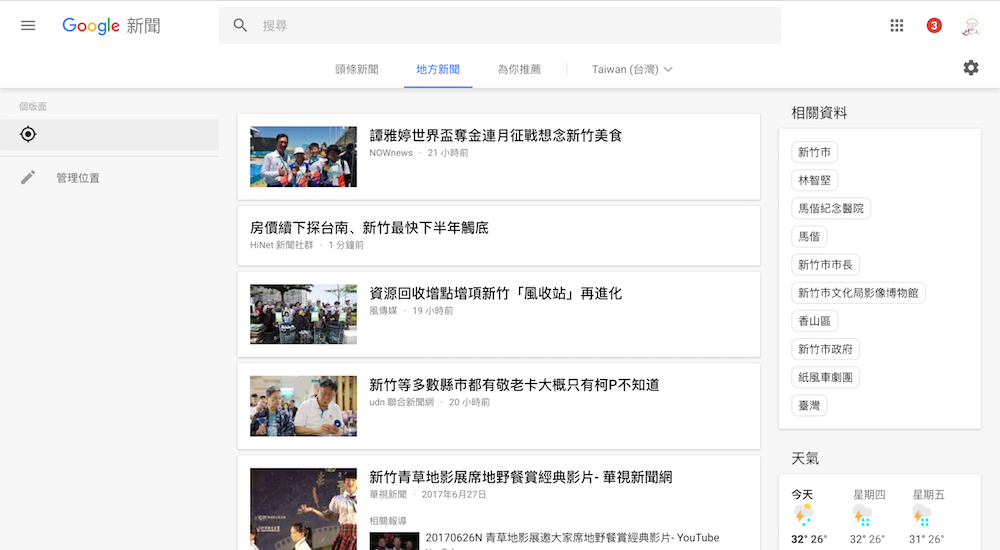This screenshot has height=550, width=1000.
Task: Click the pencil edit icon
Action: pyautogui.click(x=28, y=177)
